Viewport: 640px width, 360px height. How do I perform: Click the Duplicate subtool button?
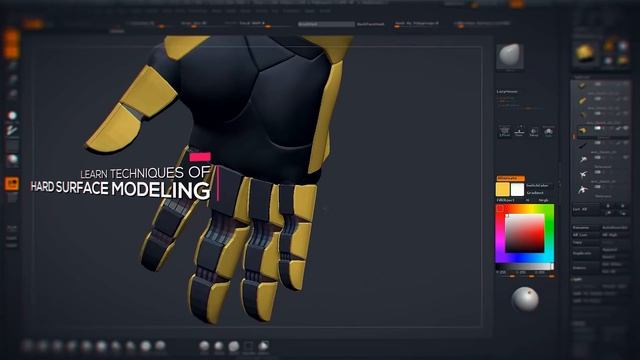586,253
